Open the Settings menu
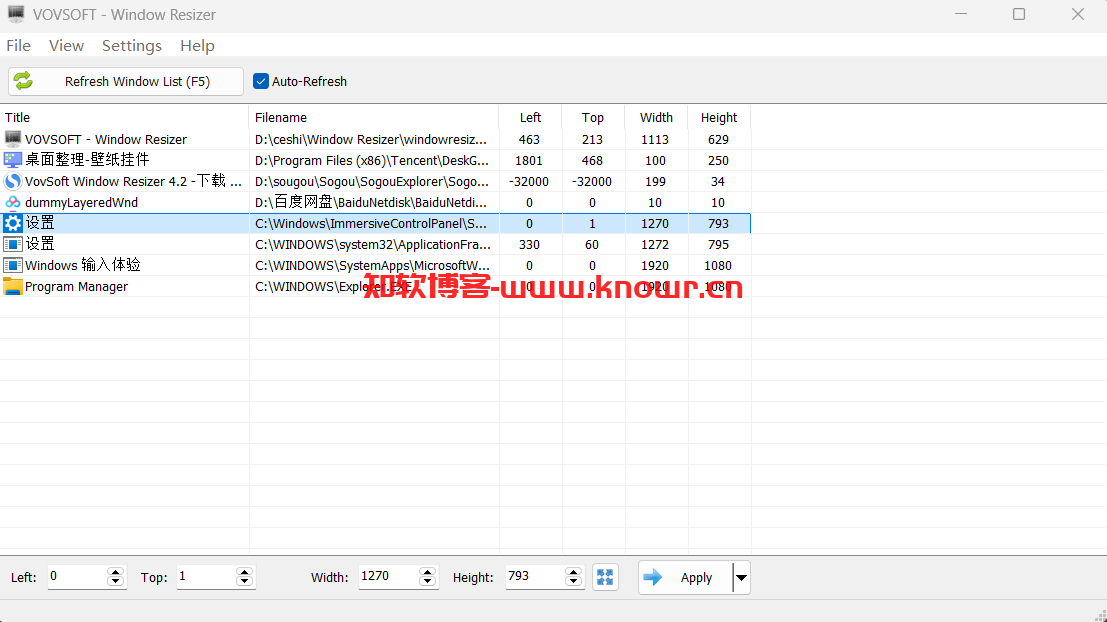Image resolution: width=1107 pixels, height=622 pixels. [132, 46]
